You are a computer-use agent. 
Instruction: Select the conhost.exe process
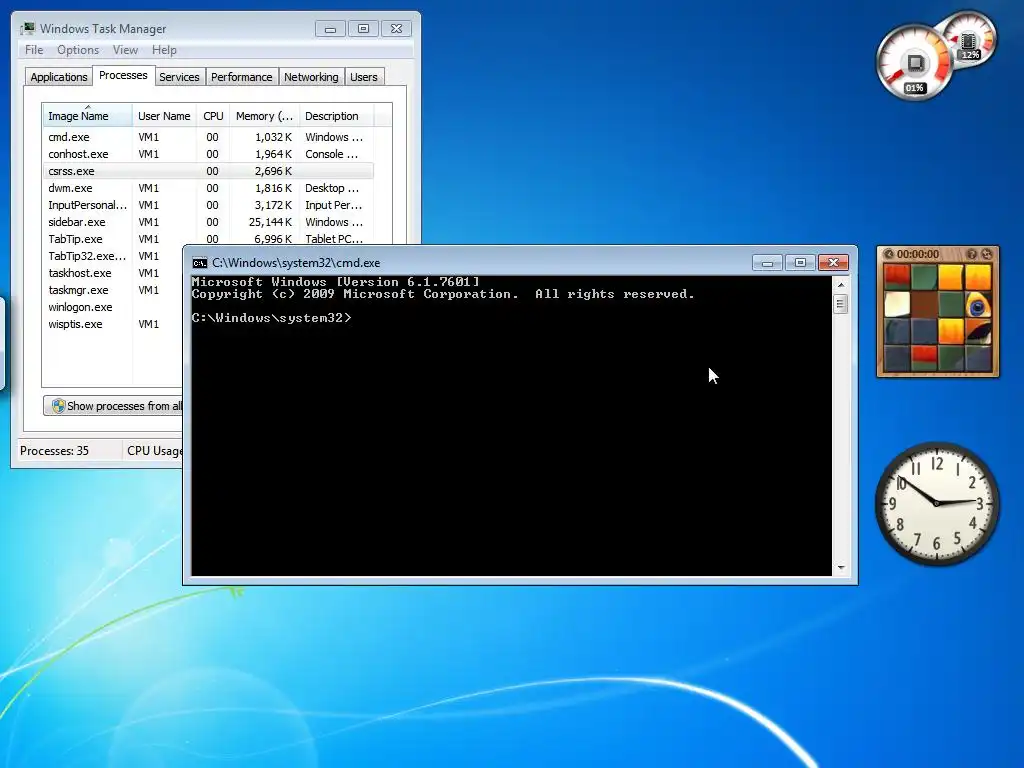(x=208, y=154)
